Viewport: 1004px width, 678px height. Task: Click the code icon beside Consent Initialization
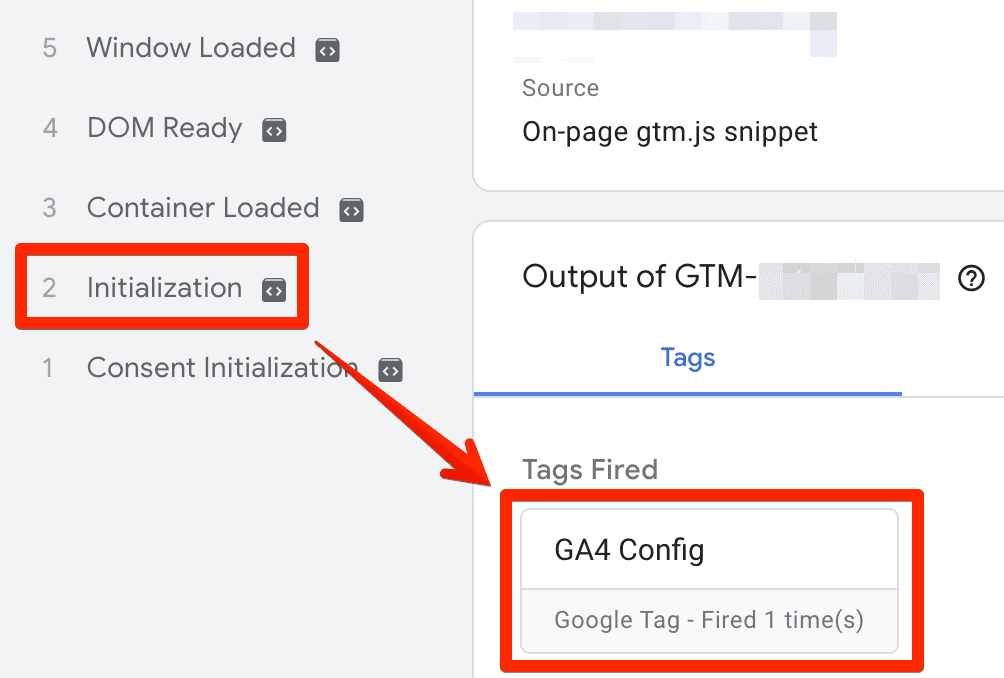389,369
